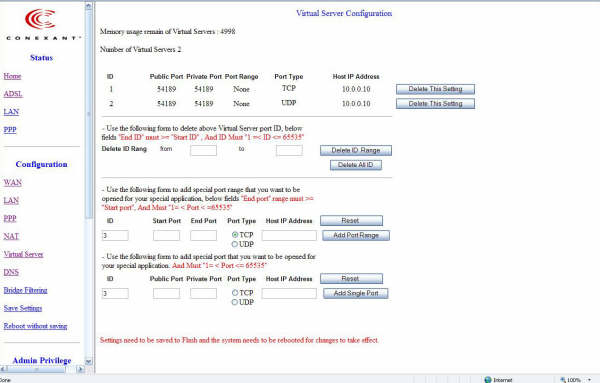Click UDP port type in row 2
The image size is (600, 383).
[289, 103]
